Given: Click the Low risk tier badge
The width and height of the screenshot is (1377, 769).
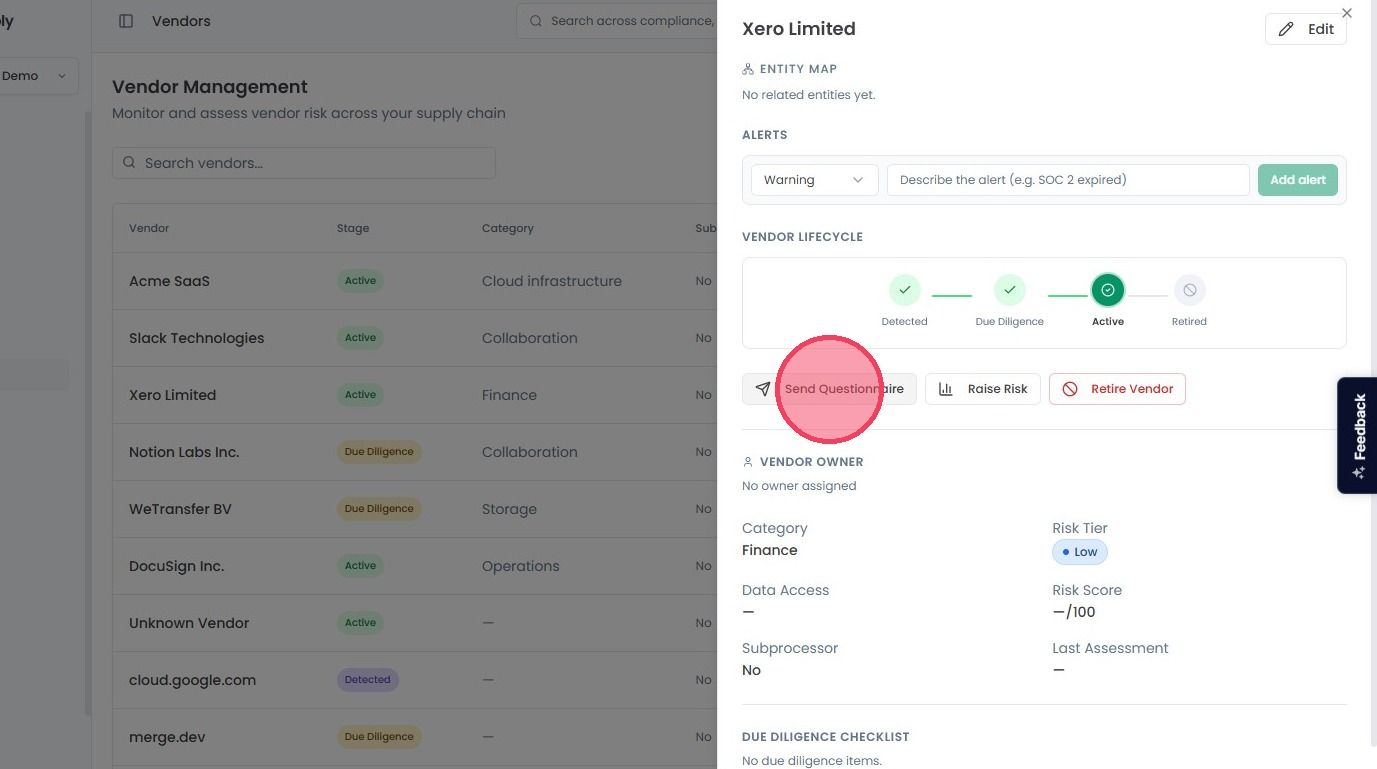Looking at the screenshot, I should [1080, 552].
